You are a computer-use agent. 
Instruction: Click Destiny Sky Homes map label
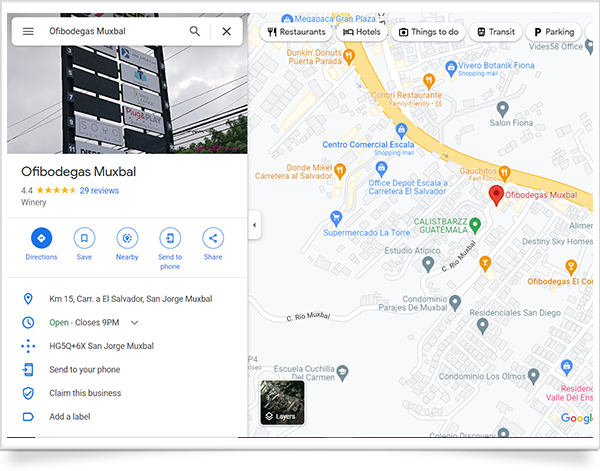557,241
